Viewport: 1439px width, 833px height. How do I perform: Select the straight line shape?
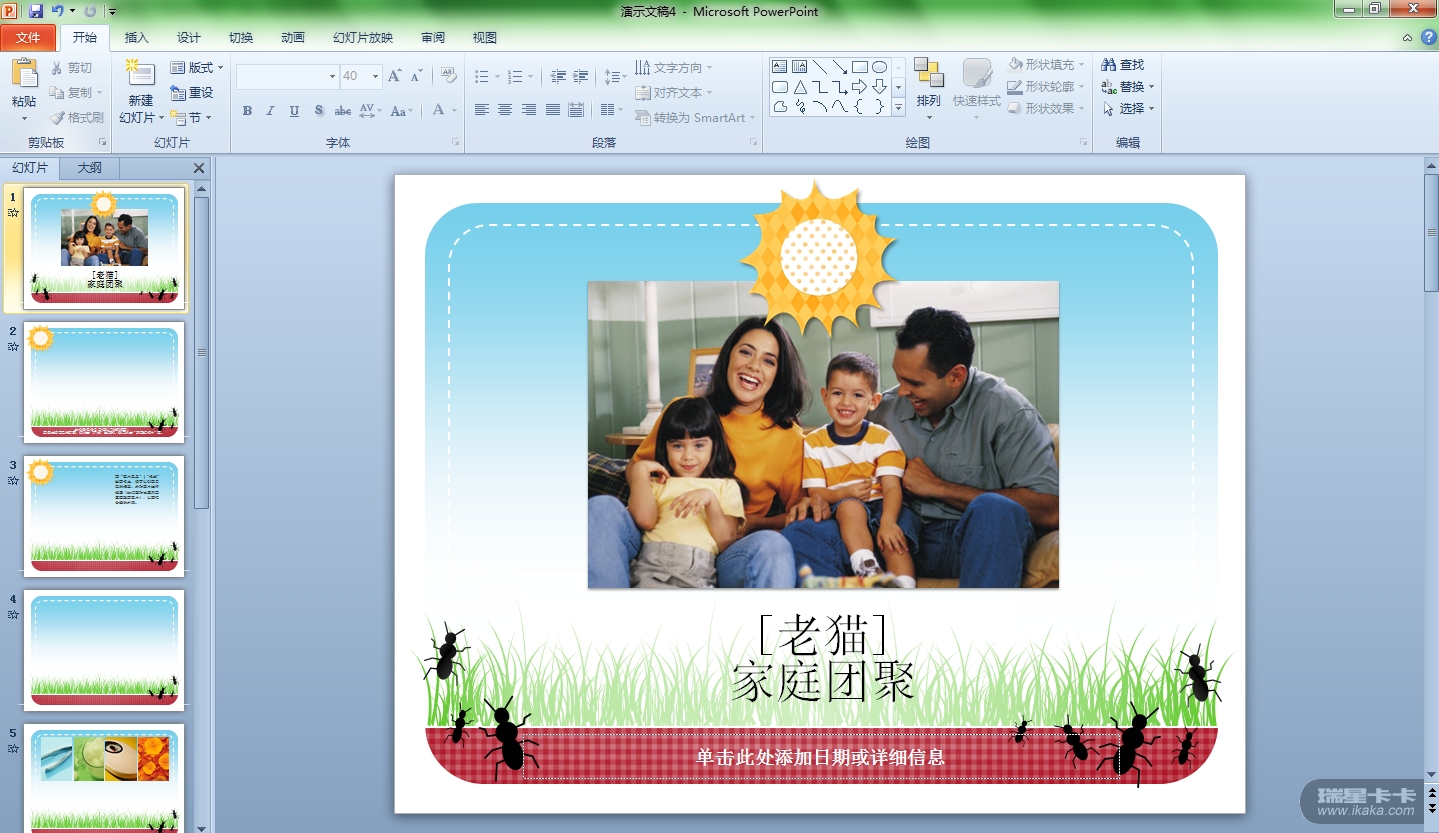[x=820, y=67]
